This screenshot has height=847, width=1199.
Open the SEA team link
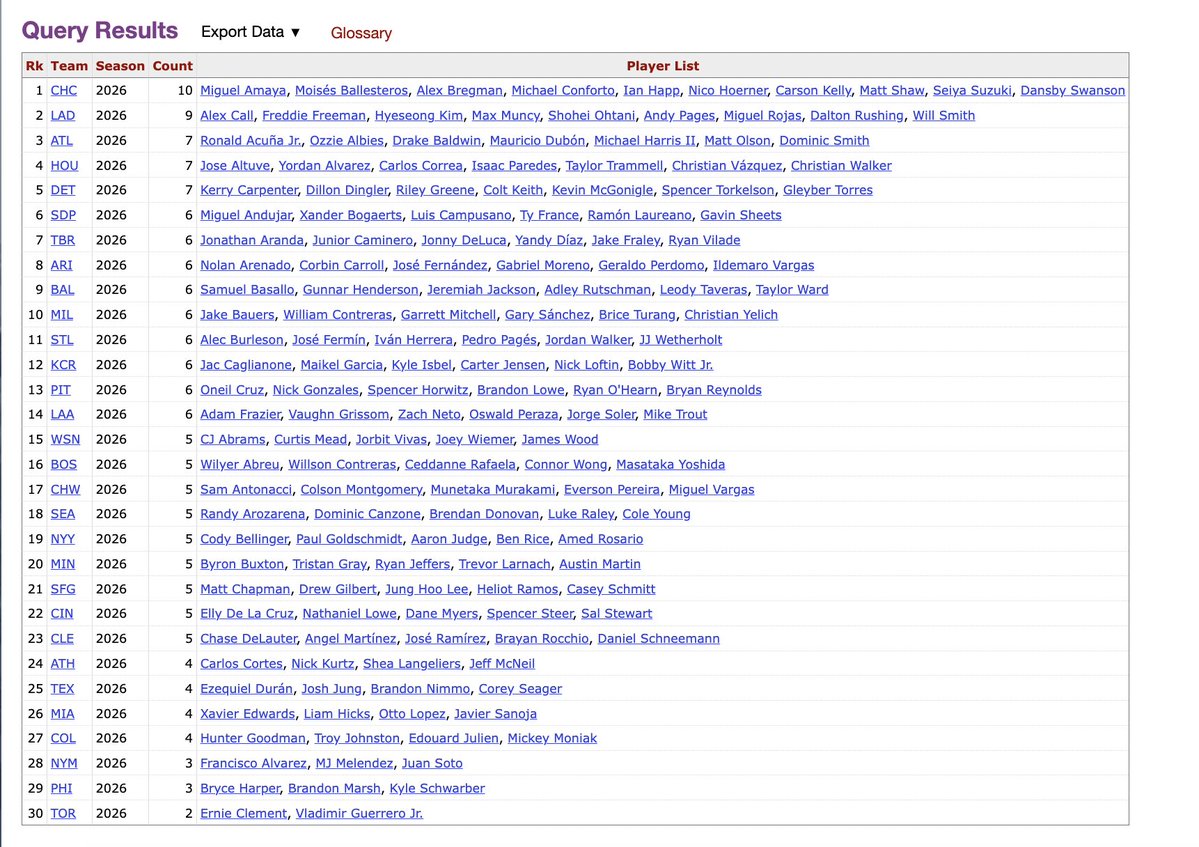point(63,514)
